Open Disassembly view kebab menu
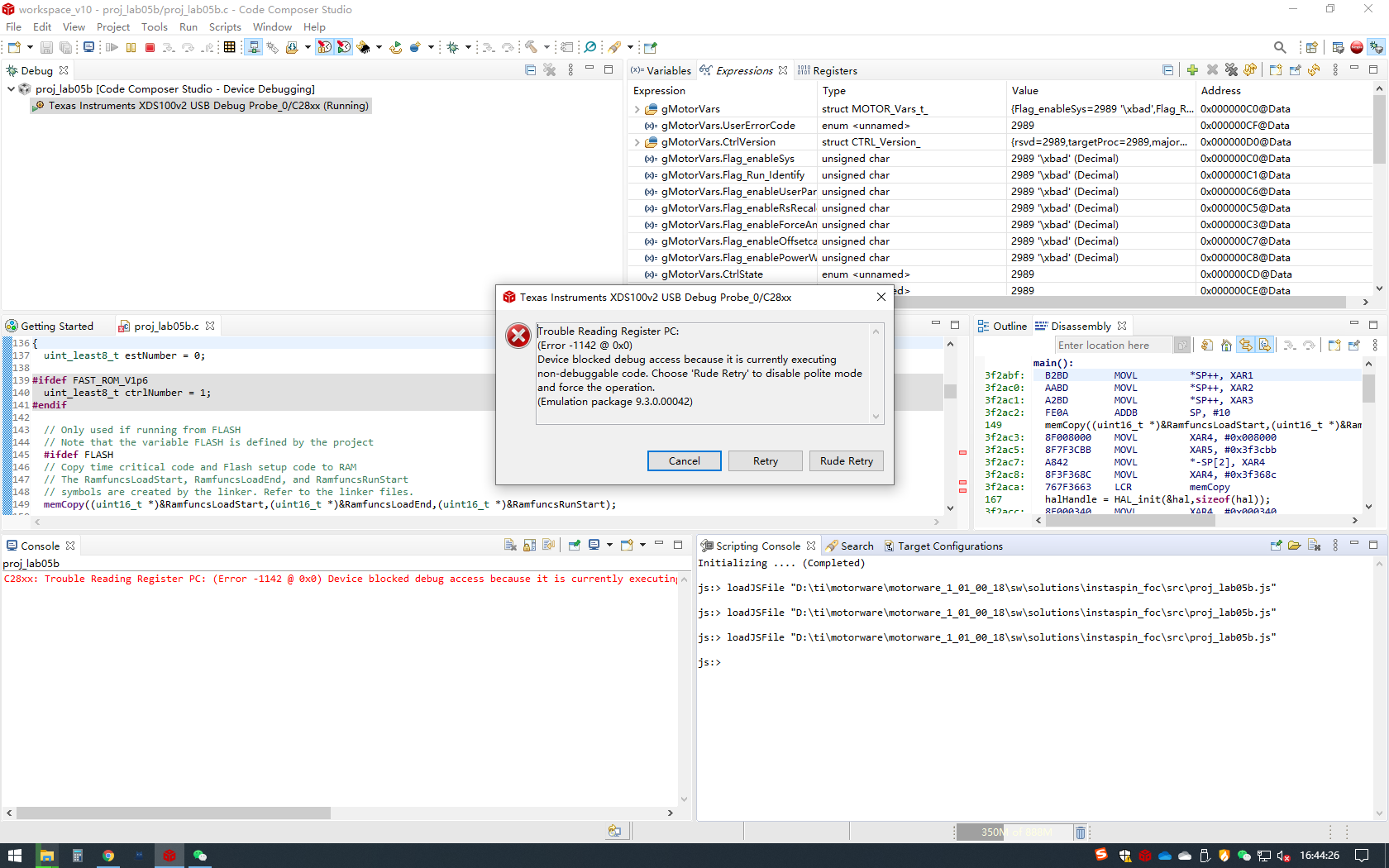This screenshot has width=1389, height=868. (x=1375, y=346)
